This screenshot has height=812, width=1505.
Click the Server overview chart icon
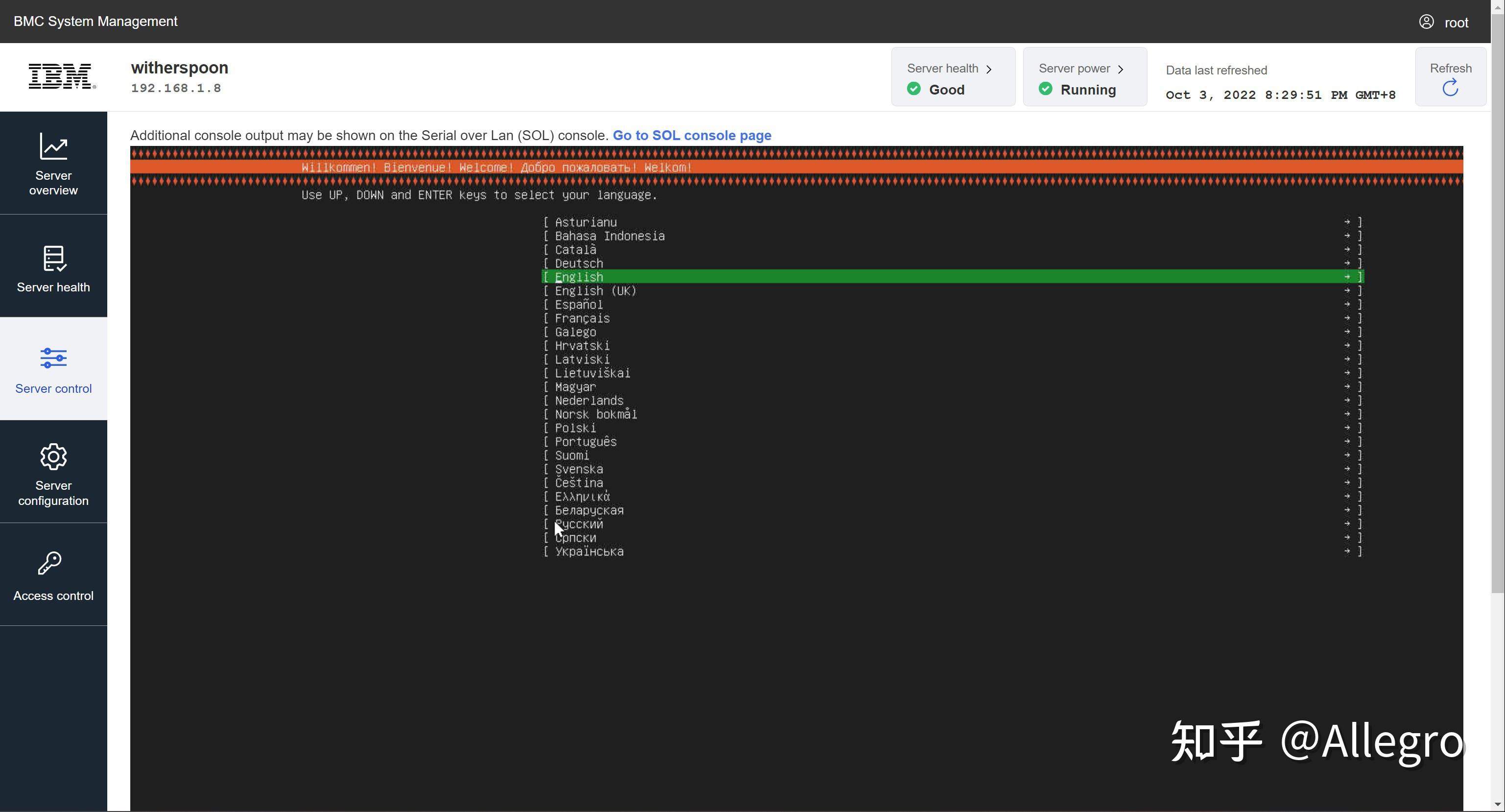pyautogui.click(x=53, y=146)
